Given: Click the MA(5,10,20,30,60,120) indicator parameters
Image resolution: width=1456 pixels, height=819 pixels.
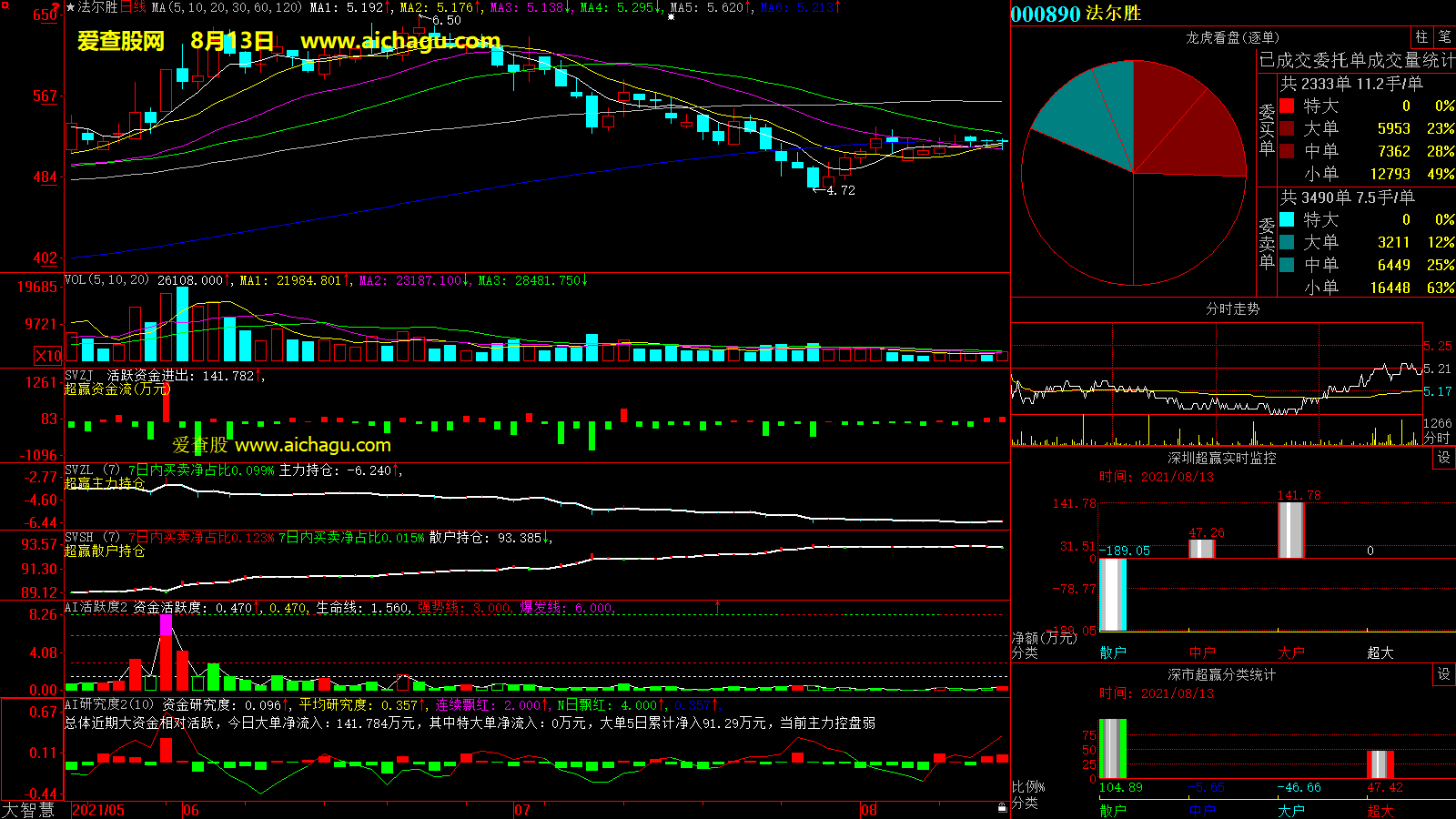Looking at the screenshot, I should [226, 7].
